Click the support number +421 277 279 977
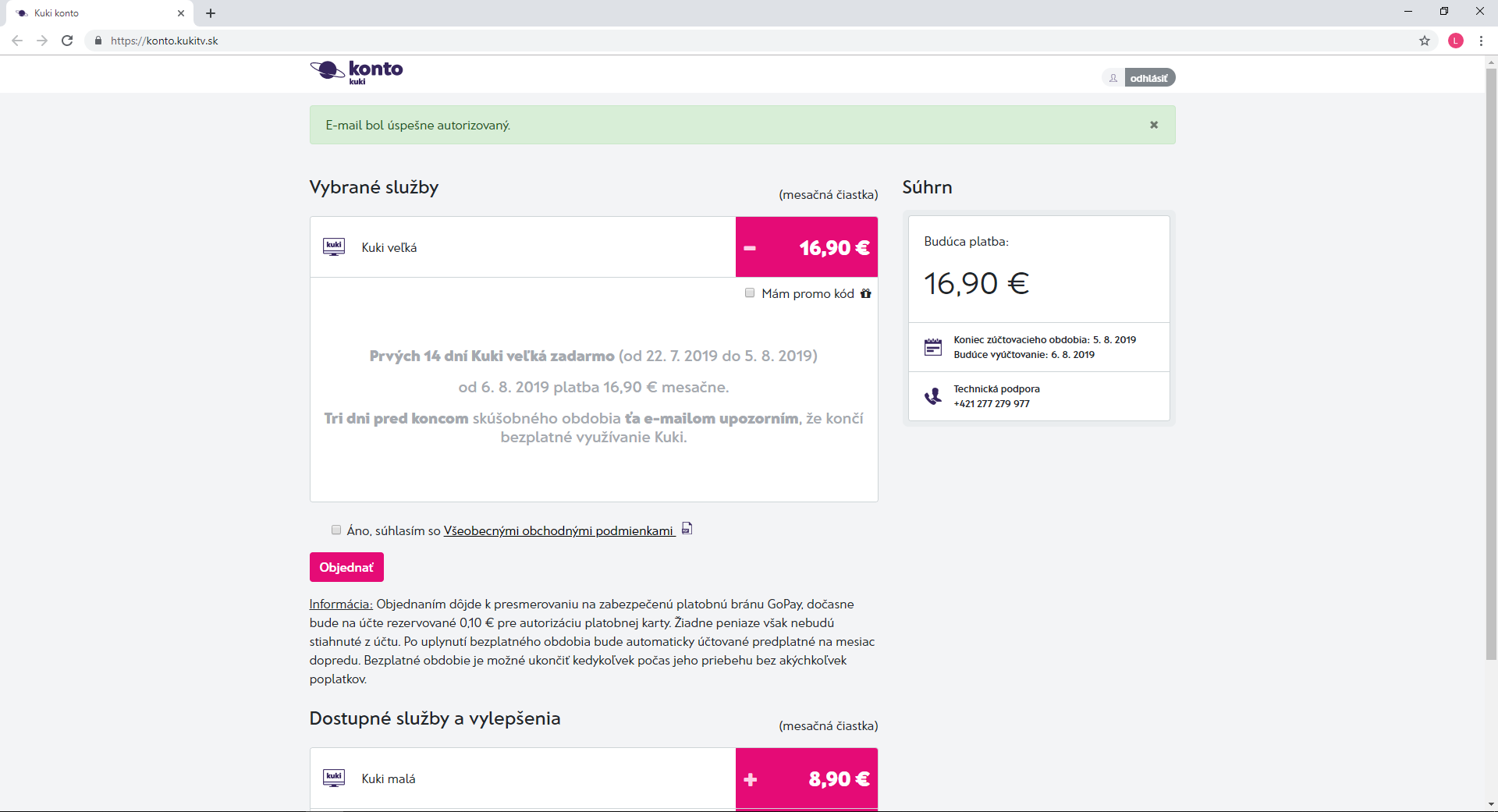This screenshot has height=812, width=1498. [992, 404]
